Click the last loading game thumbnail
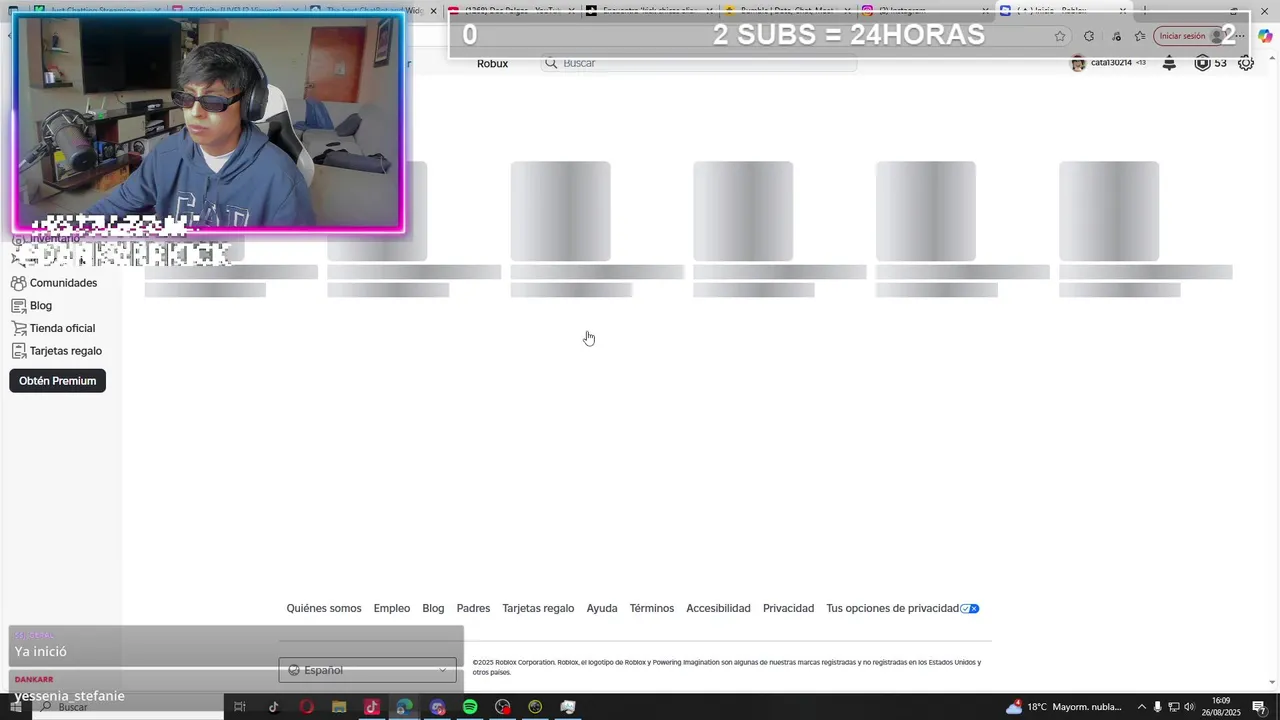 [1109, 211]
